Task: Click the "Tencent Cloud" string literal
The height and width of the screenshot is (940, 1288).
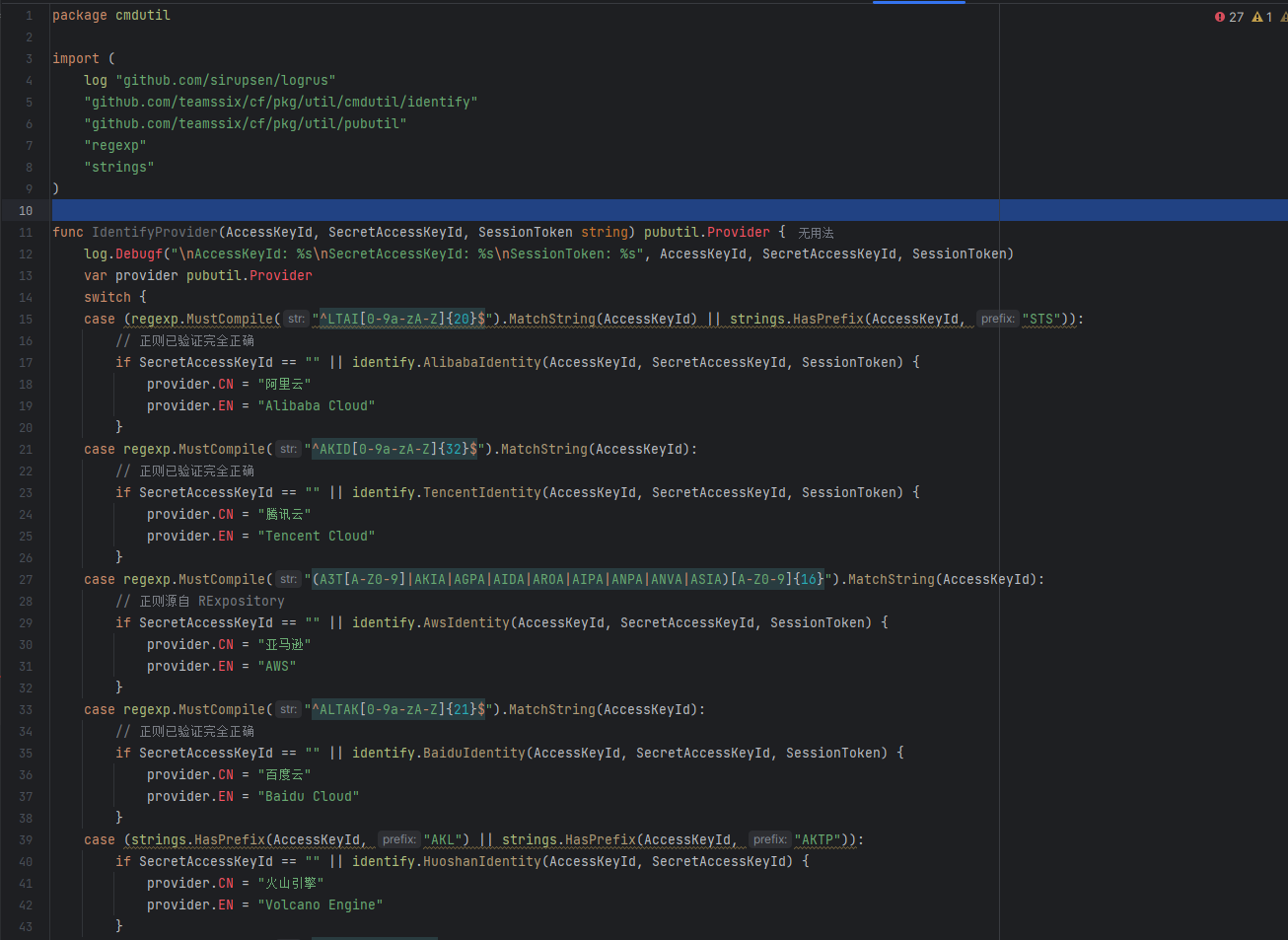Action: pos(317,536)
